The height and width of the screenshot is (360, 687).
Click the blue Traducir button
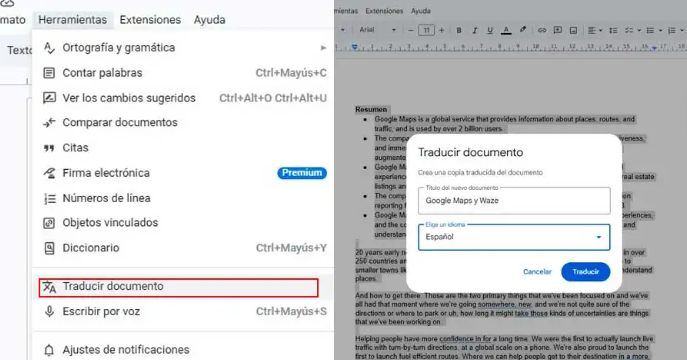[x=585, y=272]
